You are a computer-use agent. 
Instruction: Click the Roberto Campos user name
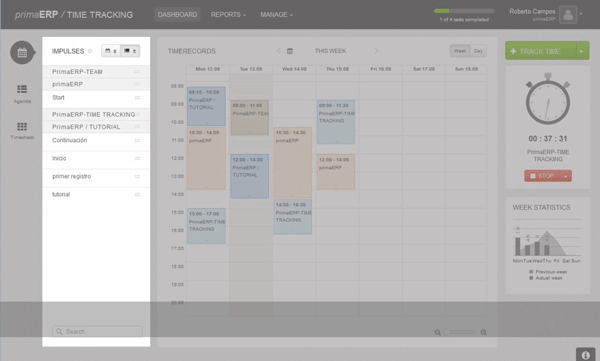(532, 11)
